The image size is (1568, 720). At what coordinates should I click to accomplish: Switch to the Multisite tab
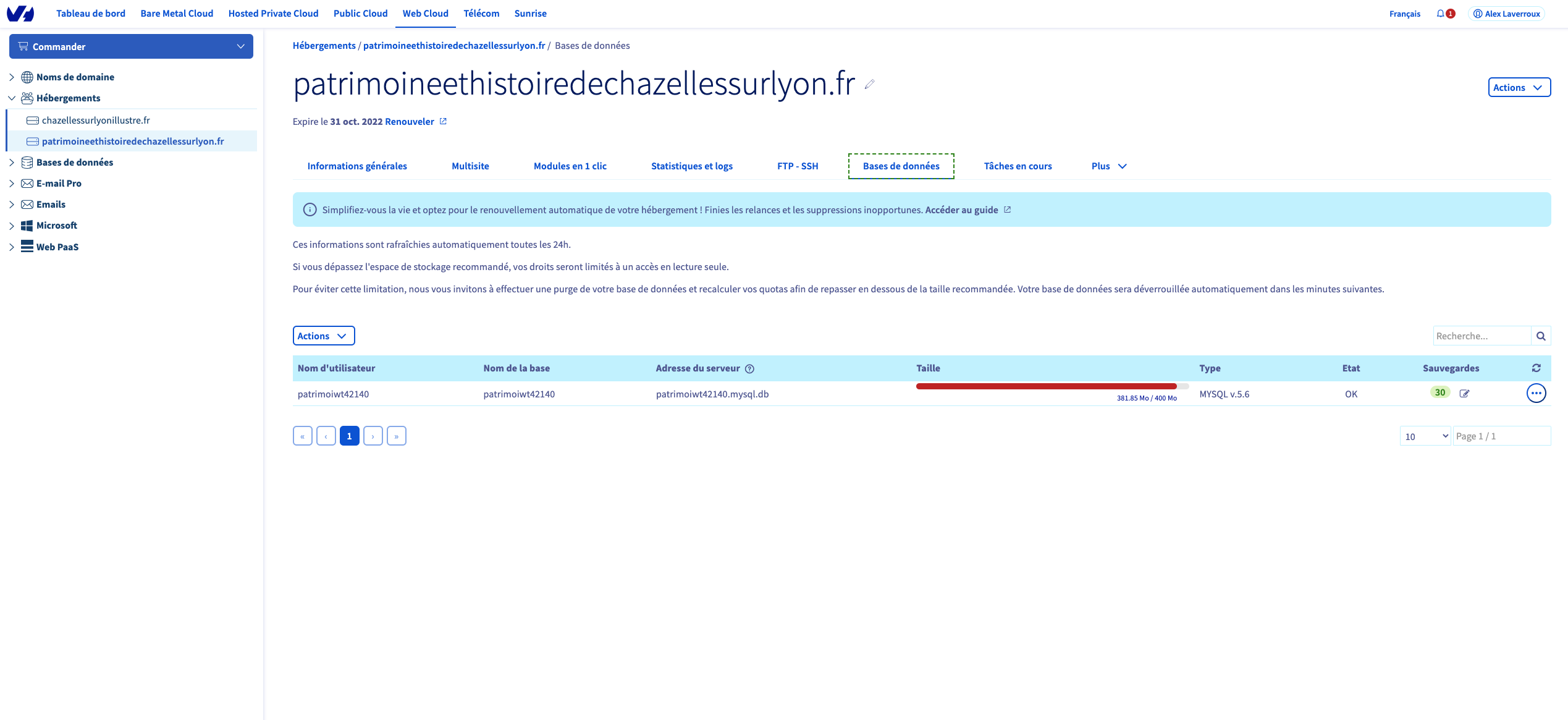click(x=470, y=166)
